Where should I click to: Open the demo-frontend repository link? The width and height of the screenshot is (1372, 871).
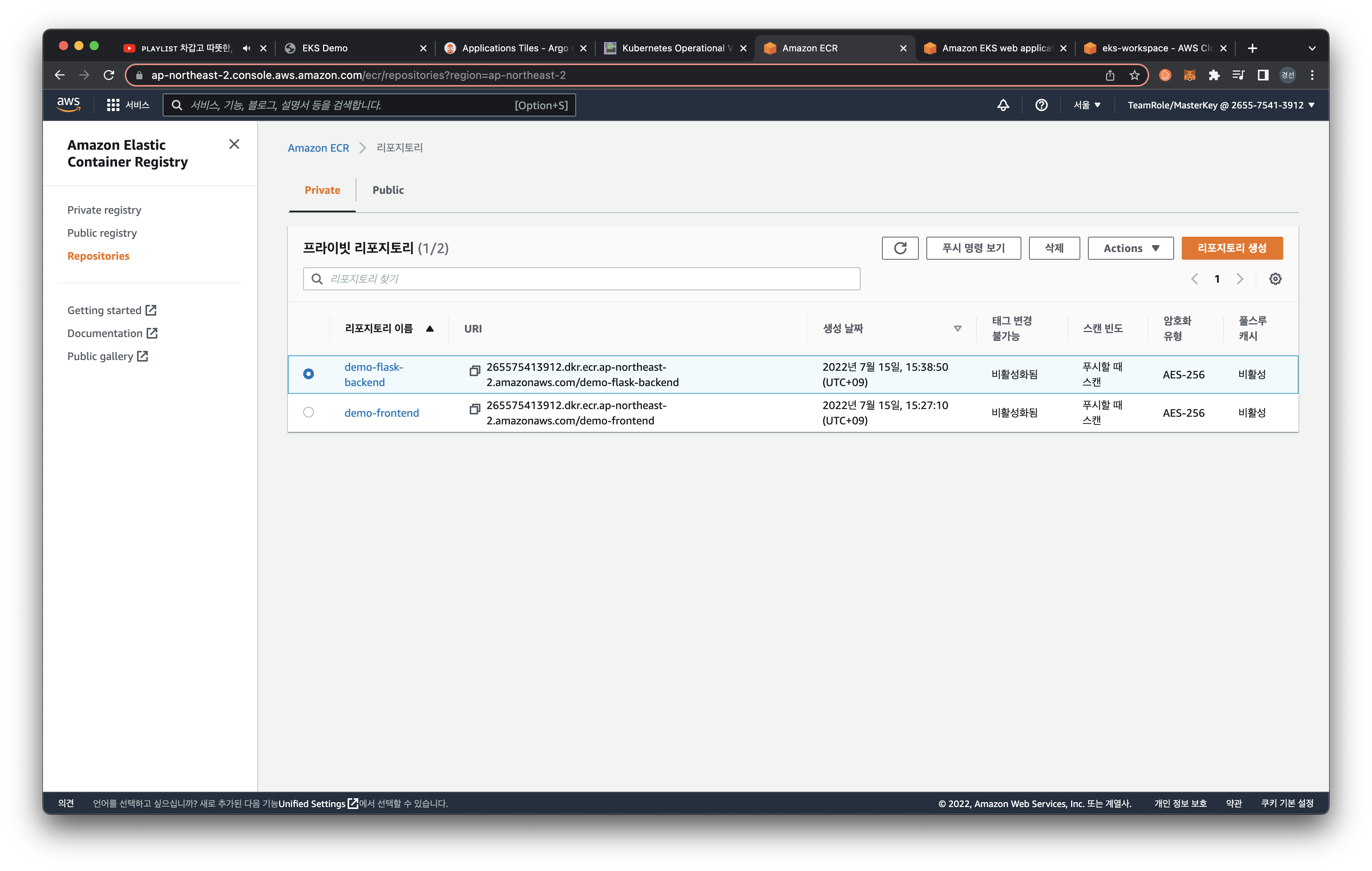[x=381, y=413]
